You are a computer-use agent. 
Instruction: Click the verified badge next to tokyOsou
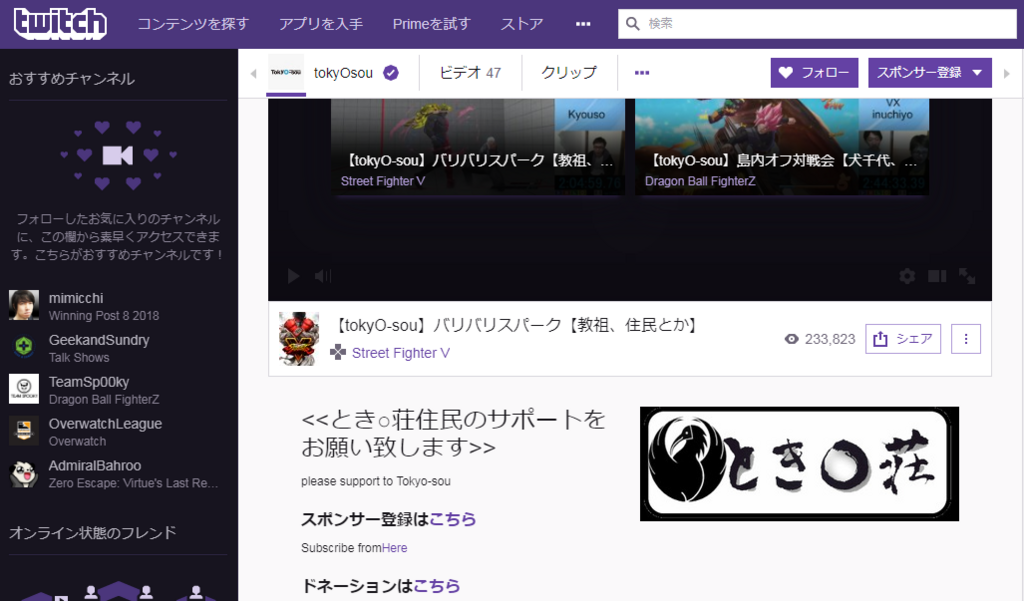click(x=391, y=73)
